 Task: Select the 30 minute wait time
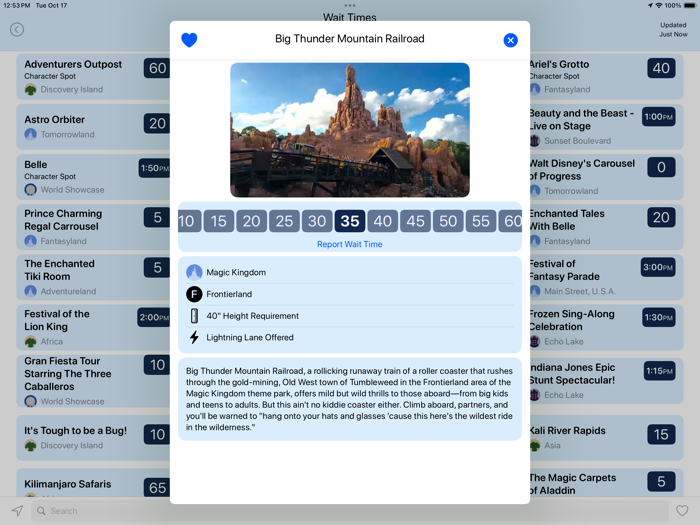pyautogui.click(x=317, y=221)
